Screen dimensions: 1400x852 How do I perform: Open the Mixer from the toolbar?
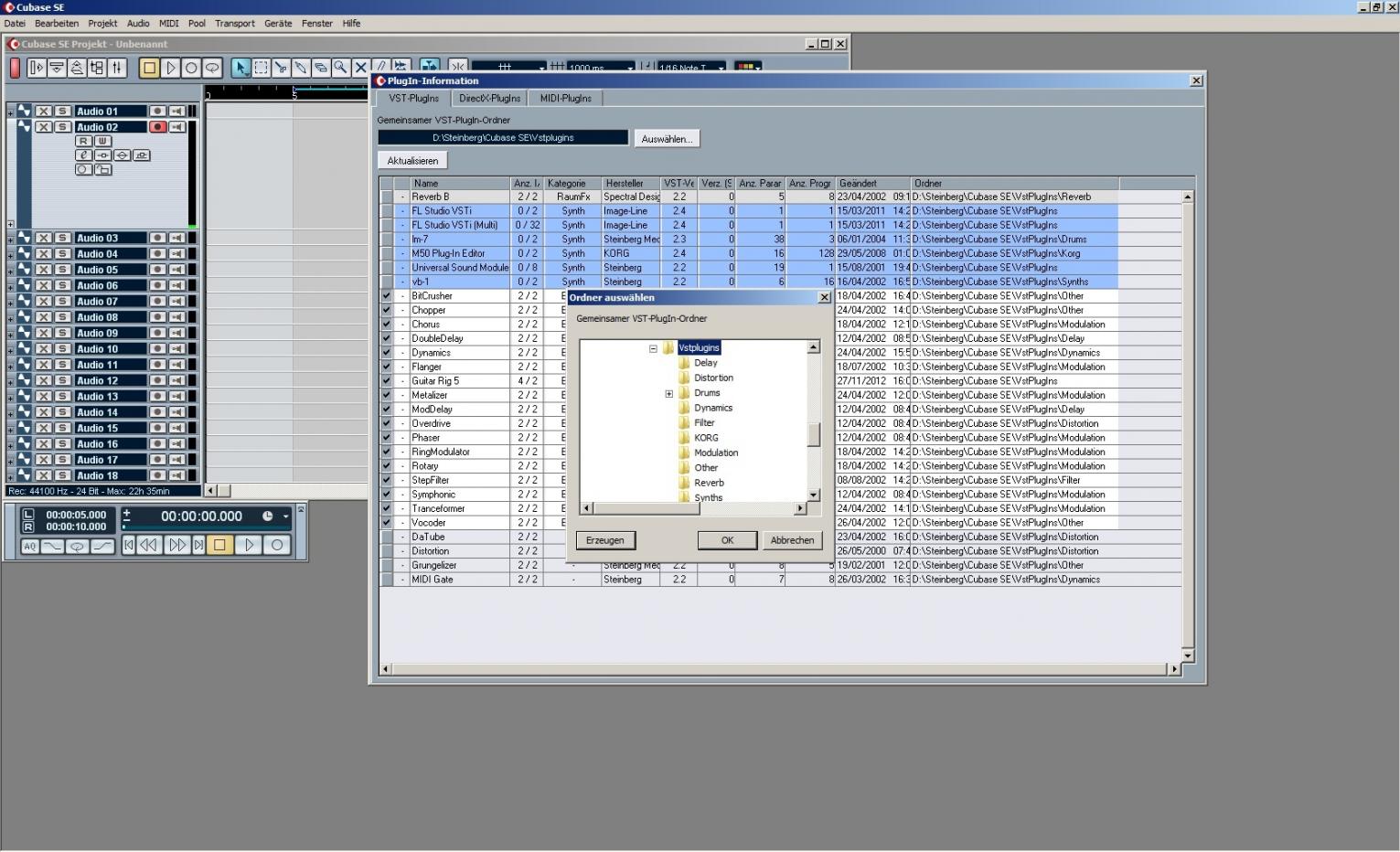[x=117, y=68]
